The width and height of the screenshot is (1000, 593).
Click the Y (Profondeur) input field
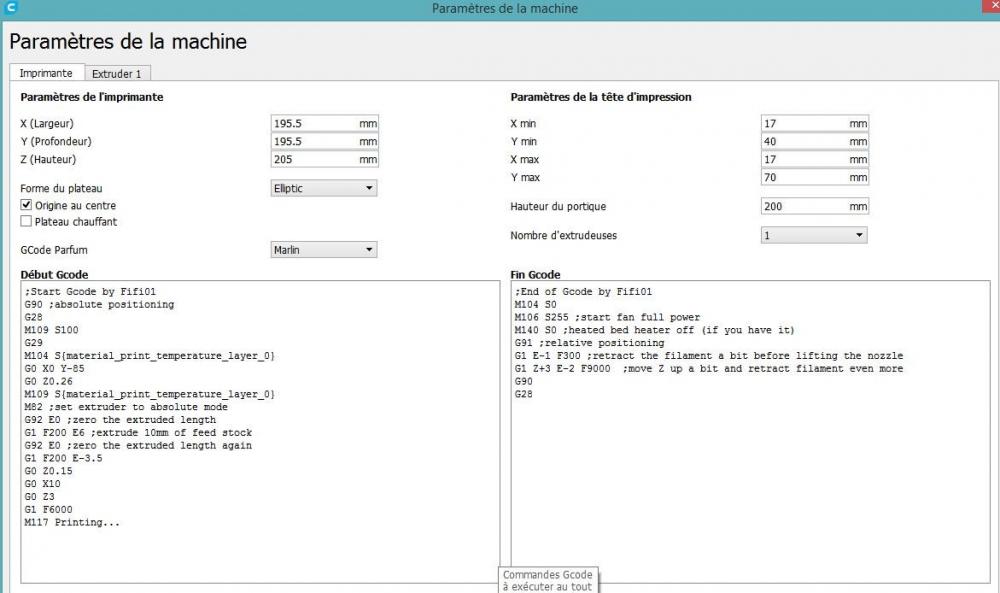click(324, 142)
